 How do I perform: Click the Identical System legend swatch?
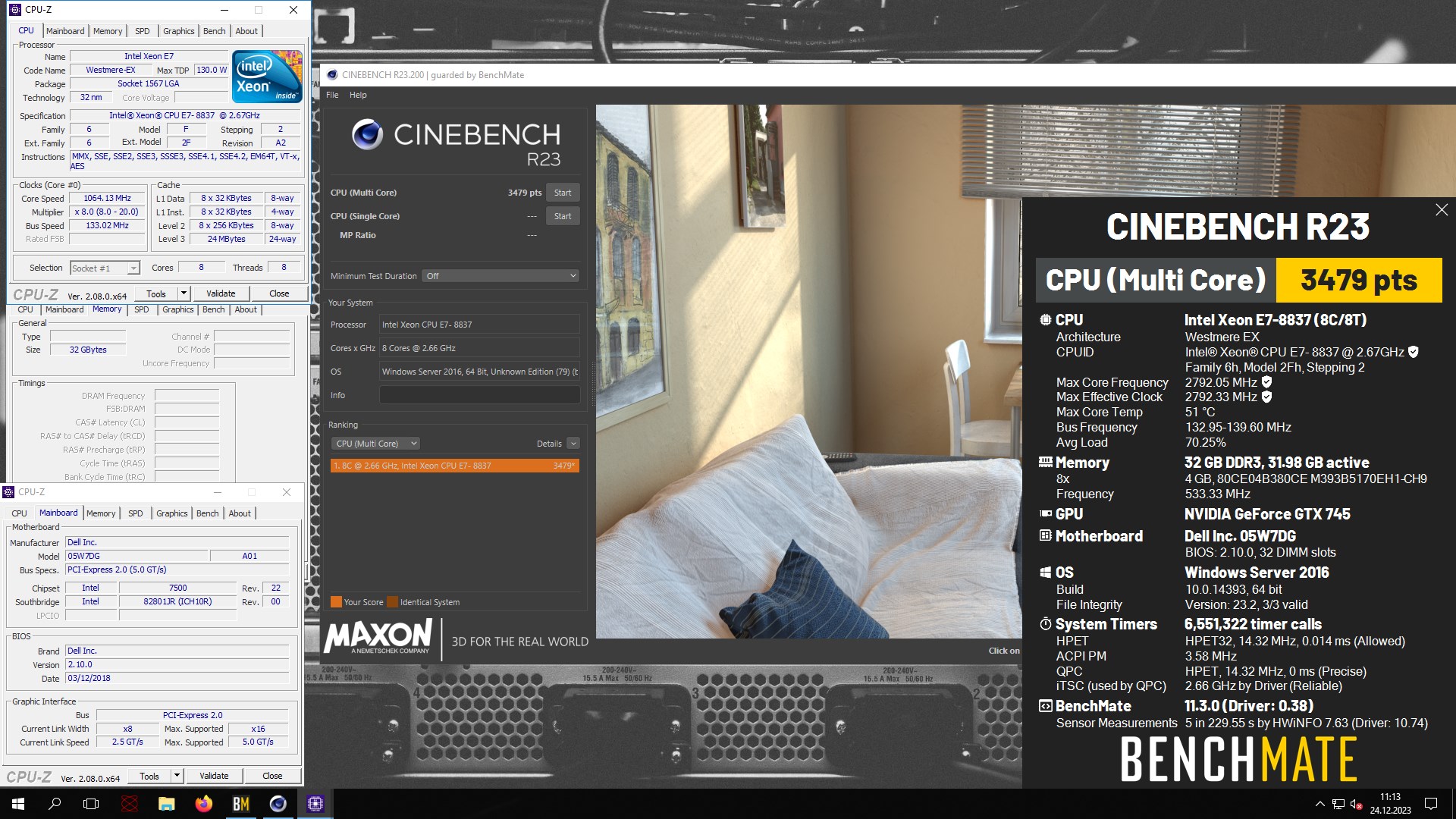pyautogui.click(x=392, y=602)
